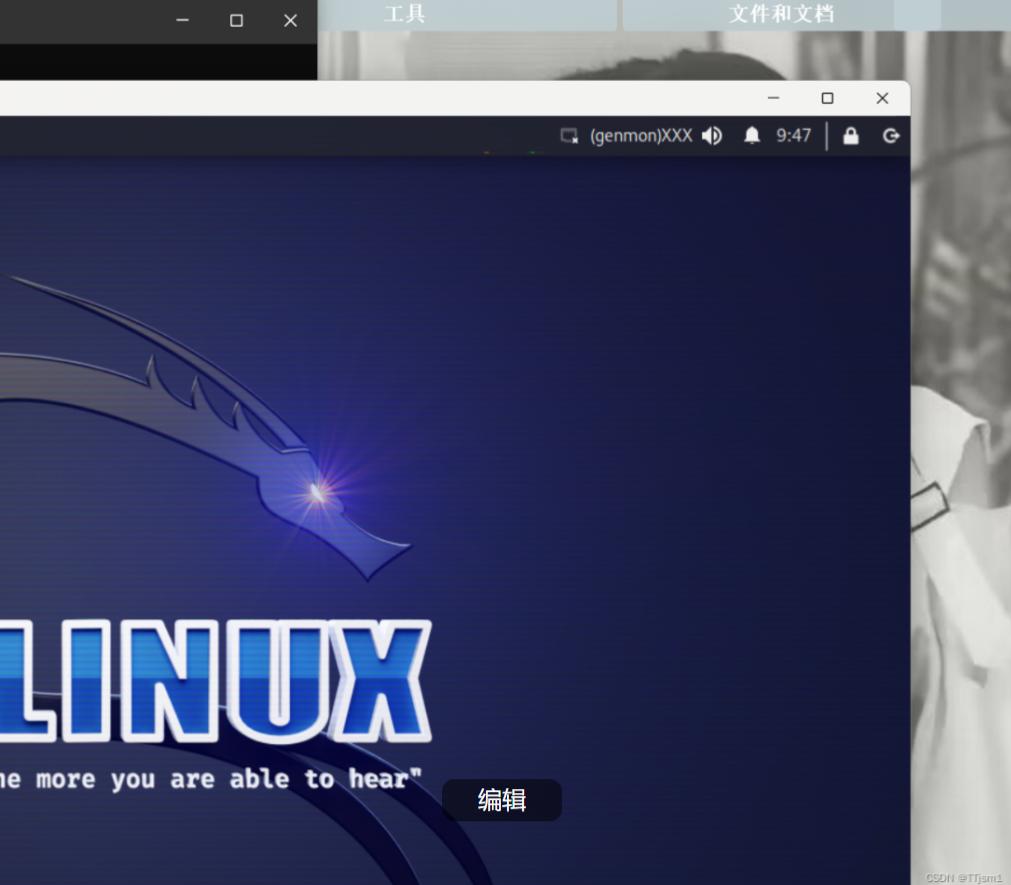The width and height of the screenshot is (1011, 885).
Task: Lock the screen with padlock icon
Action: (x=851, y=136)
